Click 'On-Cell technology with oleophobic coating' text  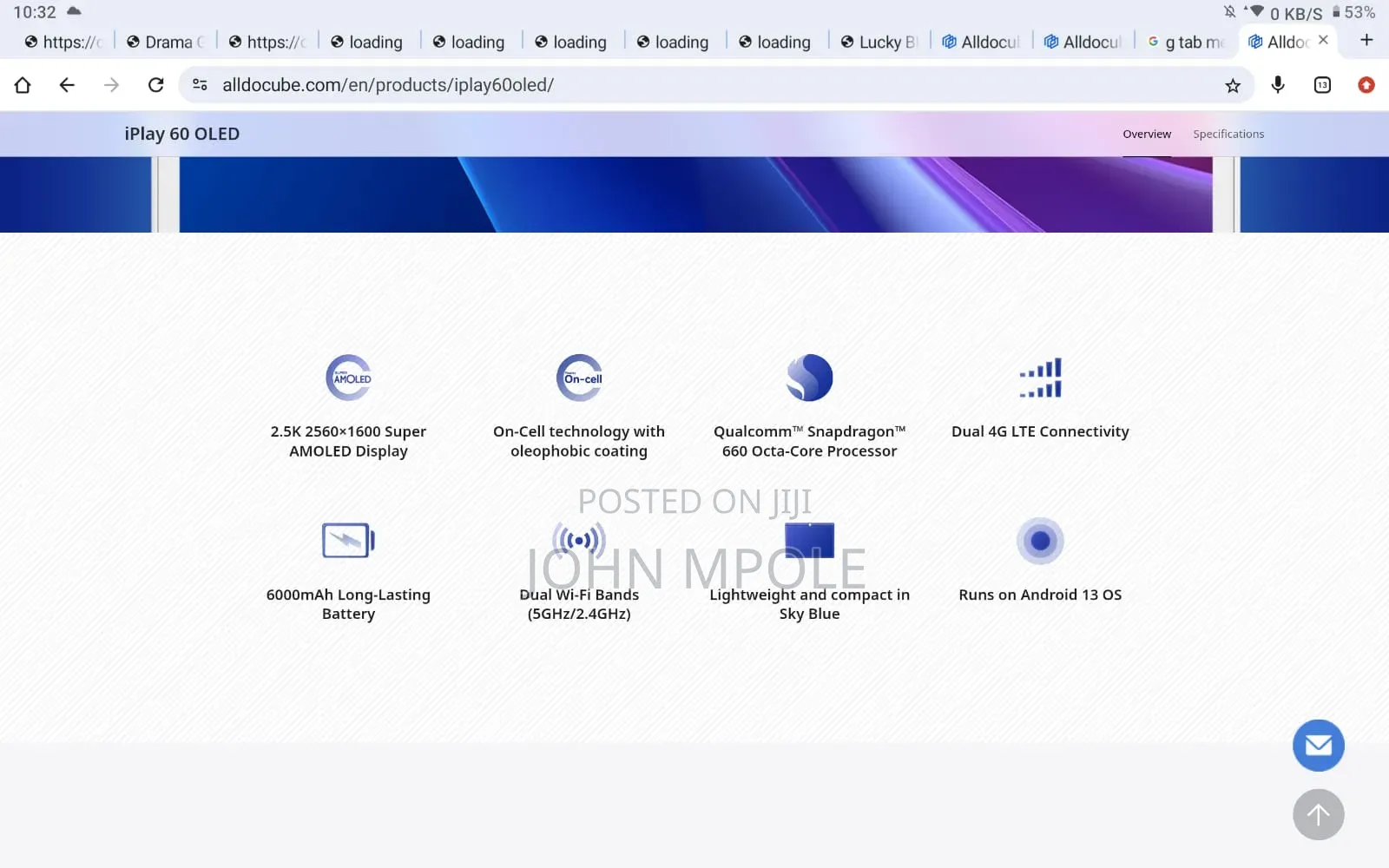579,441
